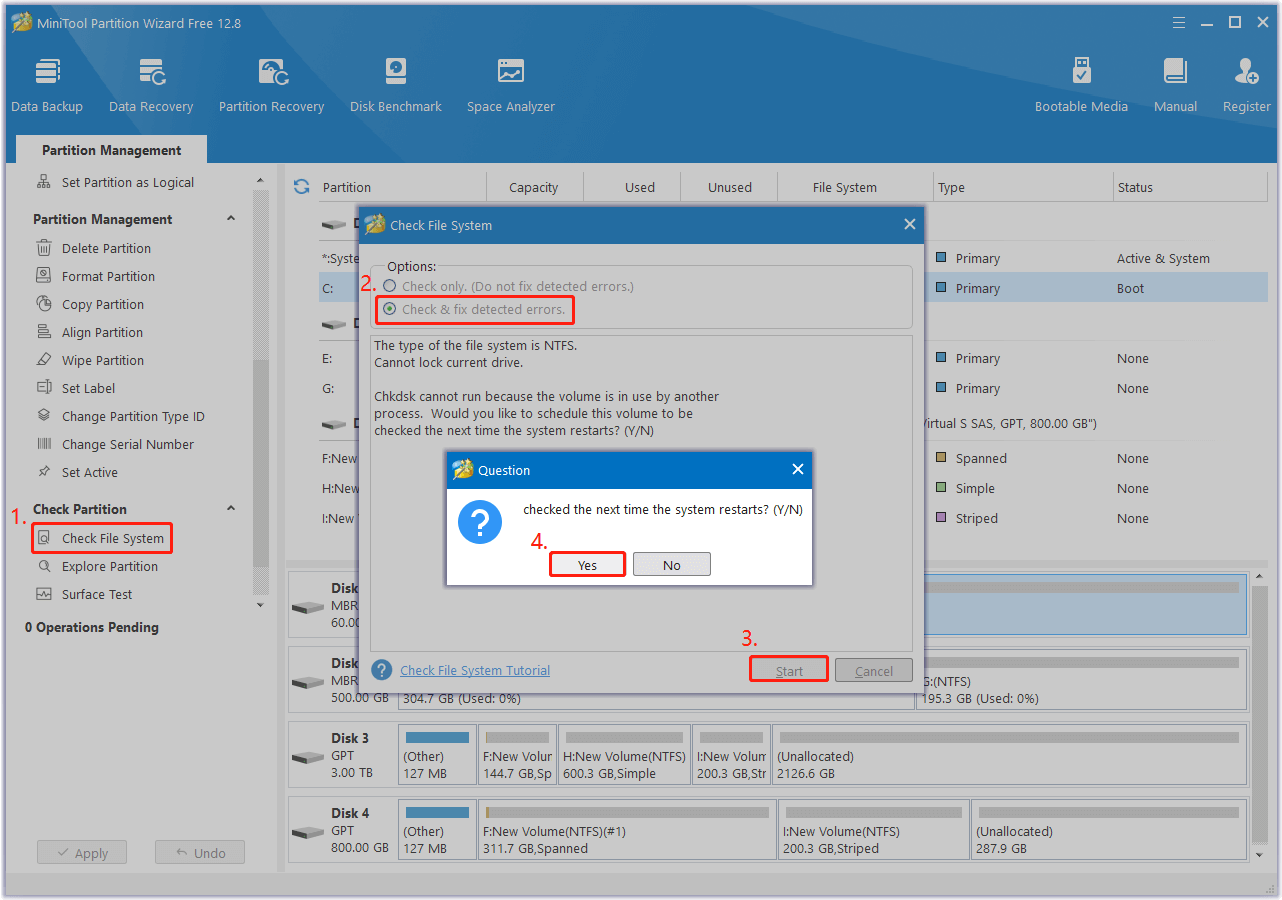Click the Simple type color square
The width and height of the screenshot is (1282, 900).
click(x=941, y=488)
